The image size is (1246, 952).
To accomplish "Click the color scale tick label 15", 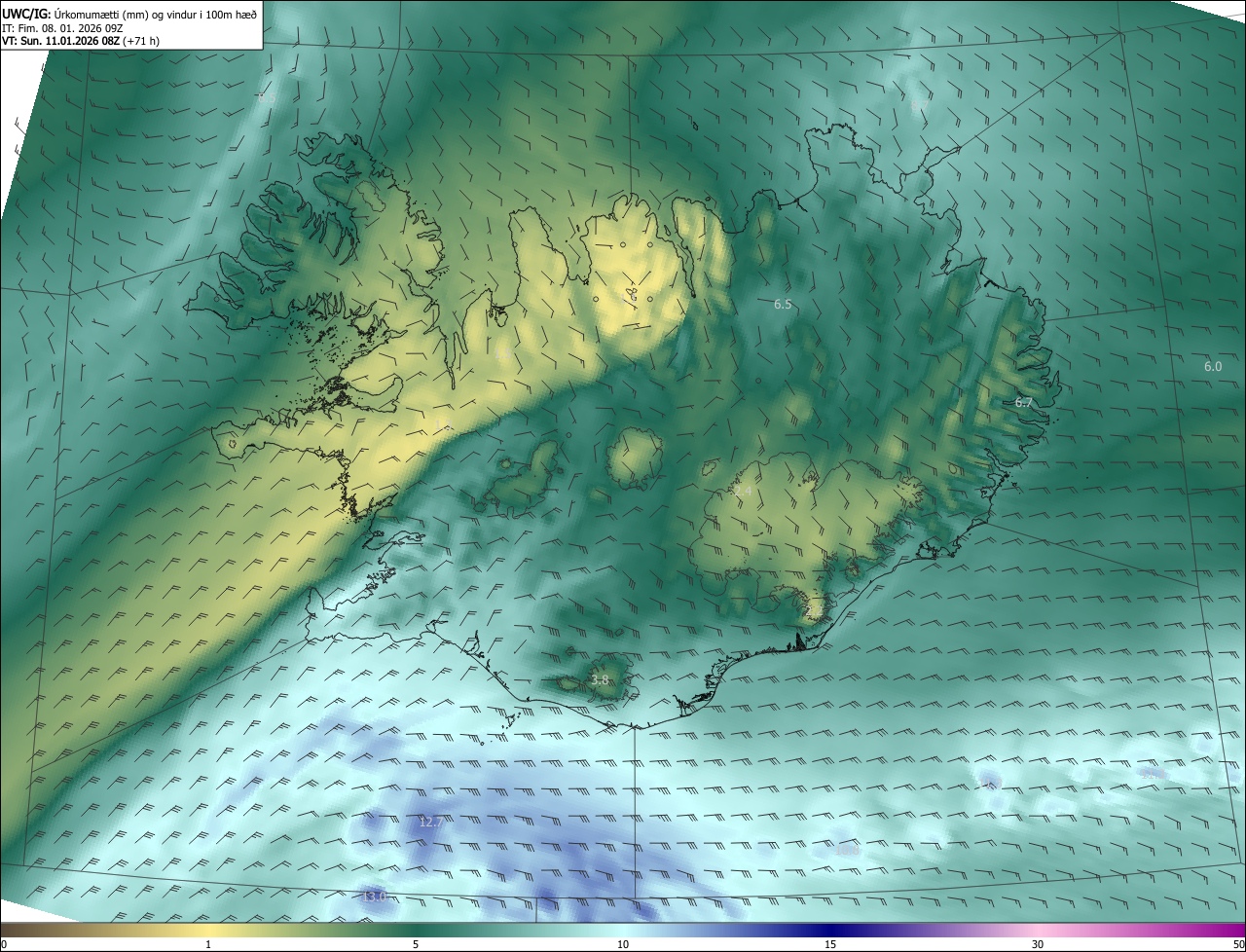I will [830, 944].
